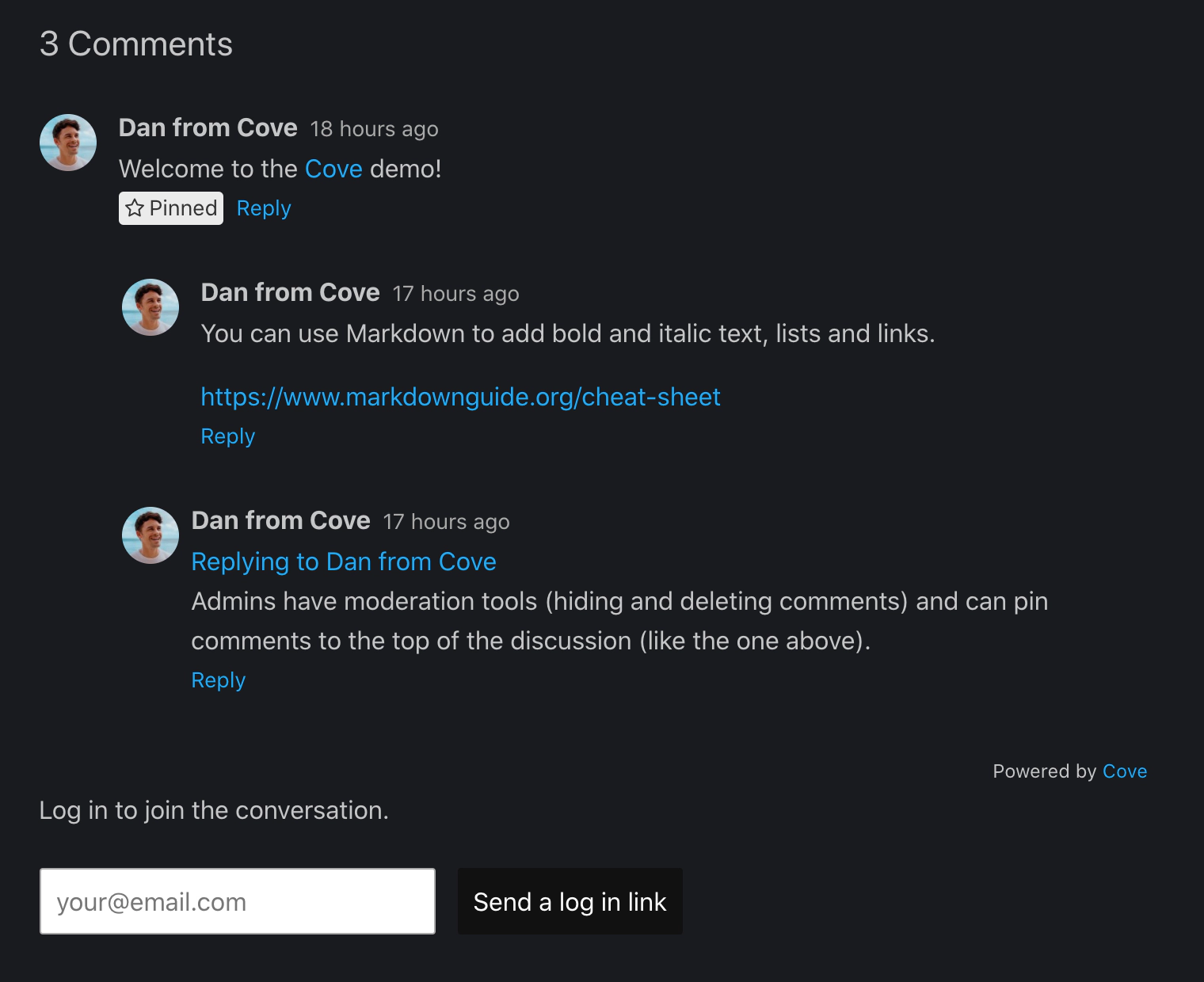Click the Pinned badge
The width and height of the screenshot is (1204, 982).
[170, 207]
